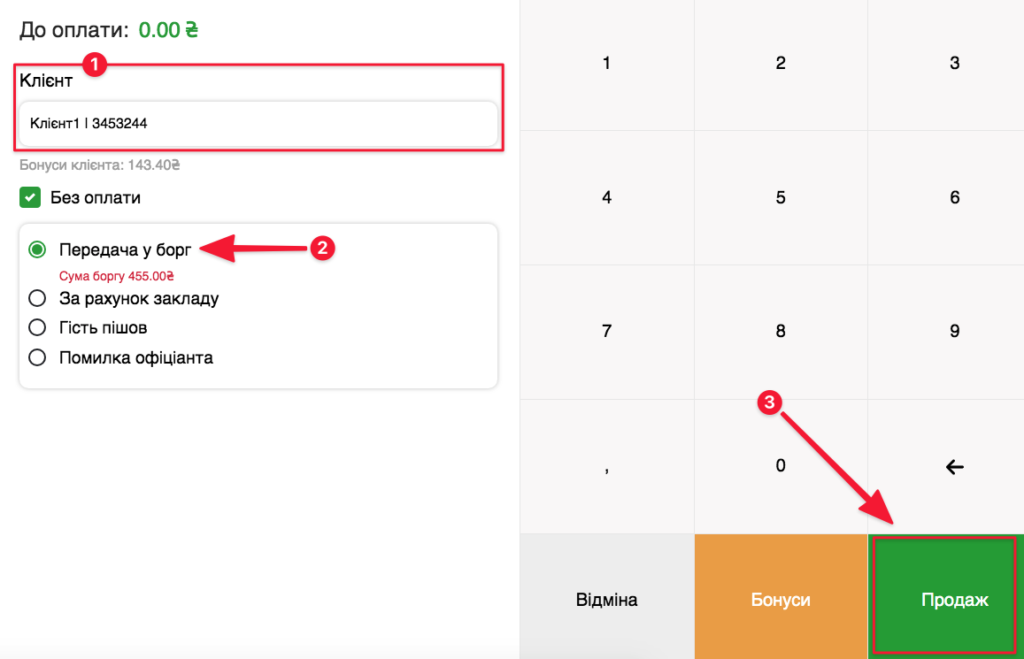
Task: Tap the comma key on keypad
Action: 606,466
